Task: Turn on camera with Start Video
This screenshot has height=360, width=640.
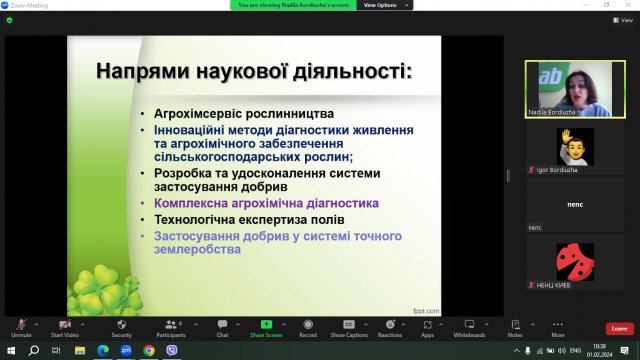Action: pos(64,329)
